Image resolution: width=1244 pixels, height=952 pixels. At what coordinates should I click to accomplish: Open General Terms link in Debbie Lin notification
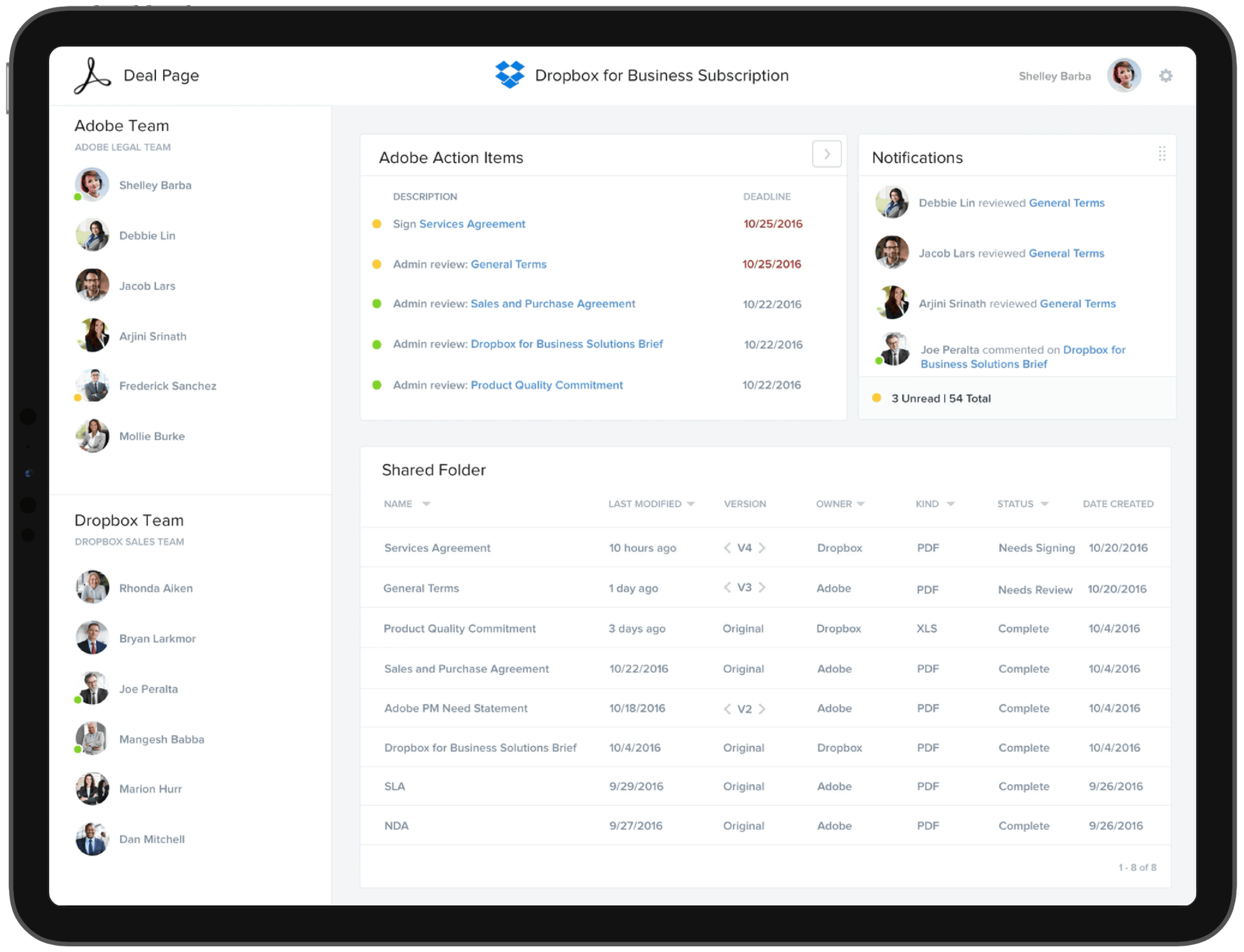tap(1066, 203)
